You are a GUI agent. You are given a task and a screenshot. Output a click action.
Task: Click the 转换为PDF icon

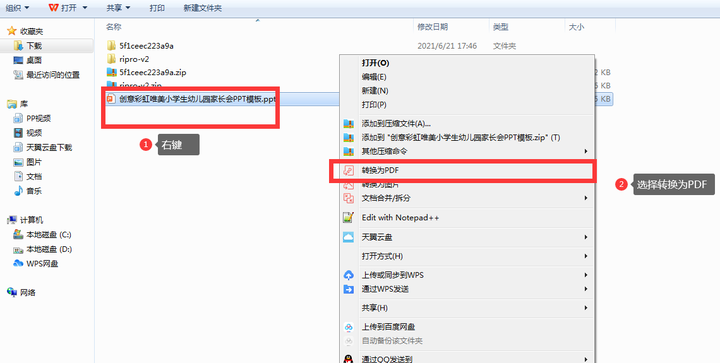pos(349,170)
